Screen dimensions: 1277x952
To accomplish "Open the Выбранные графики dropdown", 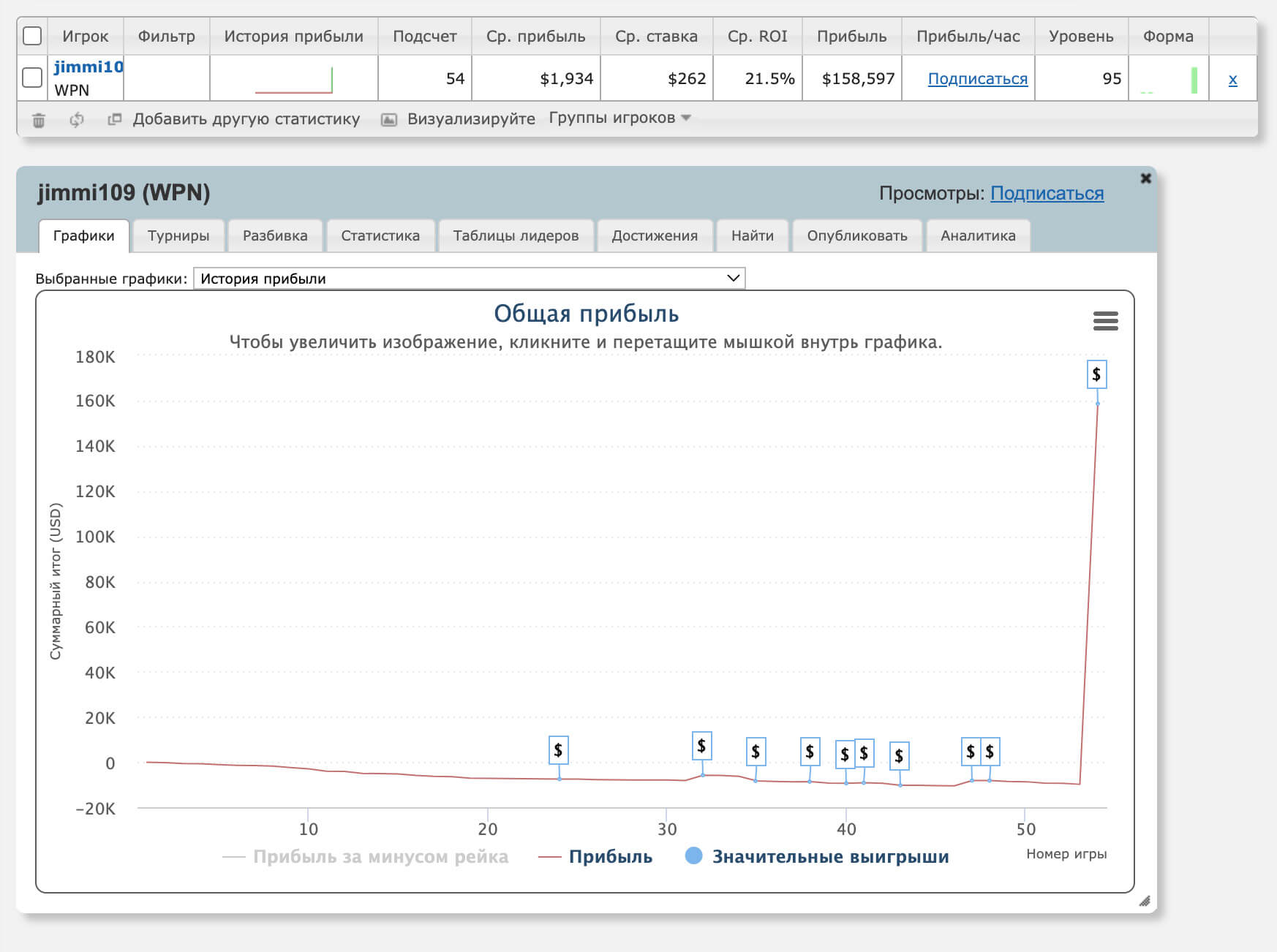I will click(469, 279).
